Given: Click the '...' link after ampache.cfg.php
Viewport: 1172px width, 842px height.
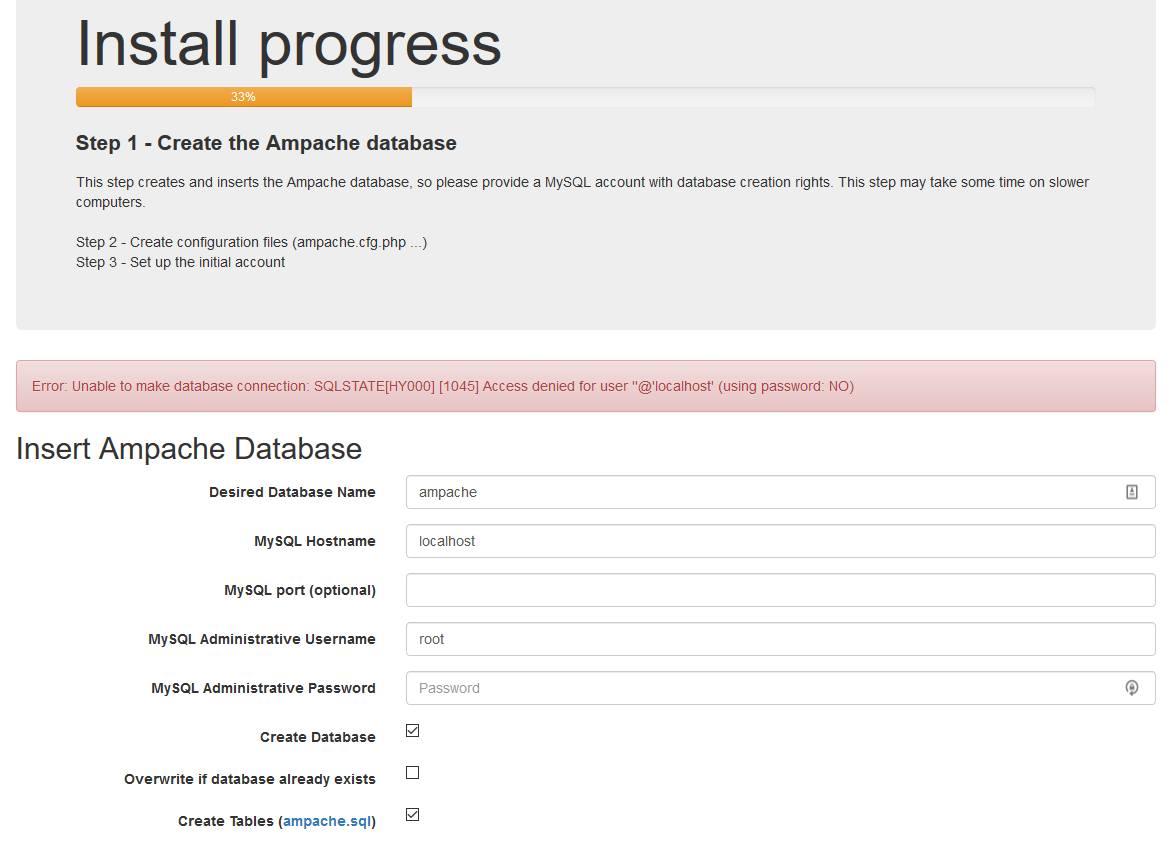Looking at the screenshot, I should pyautogui.click(x=417, y=242).
